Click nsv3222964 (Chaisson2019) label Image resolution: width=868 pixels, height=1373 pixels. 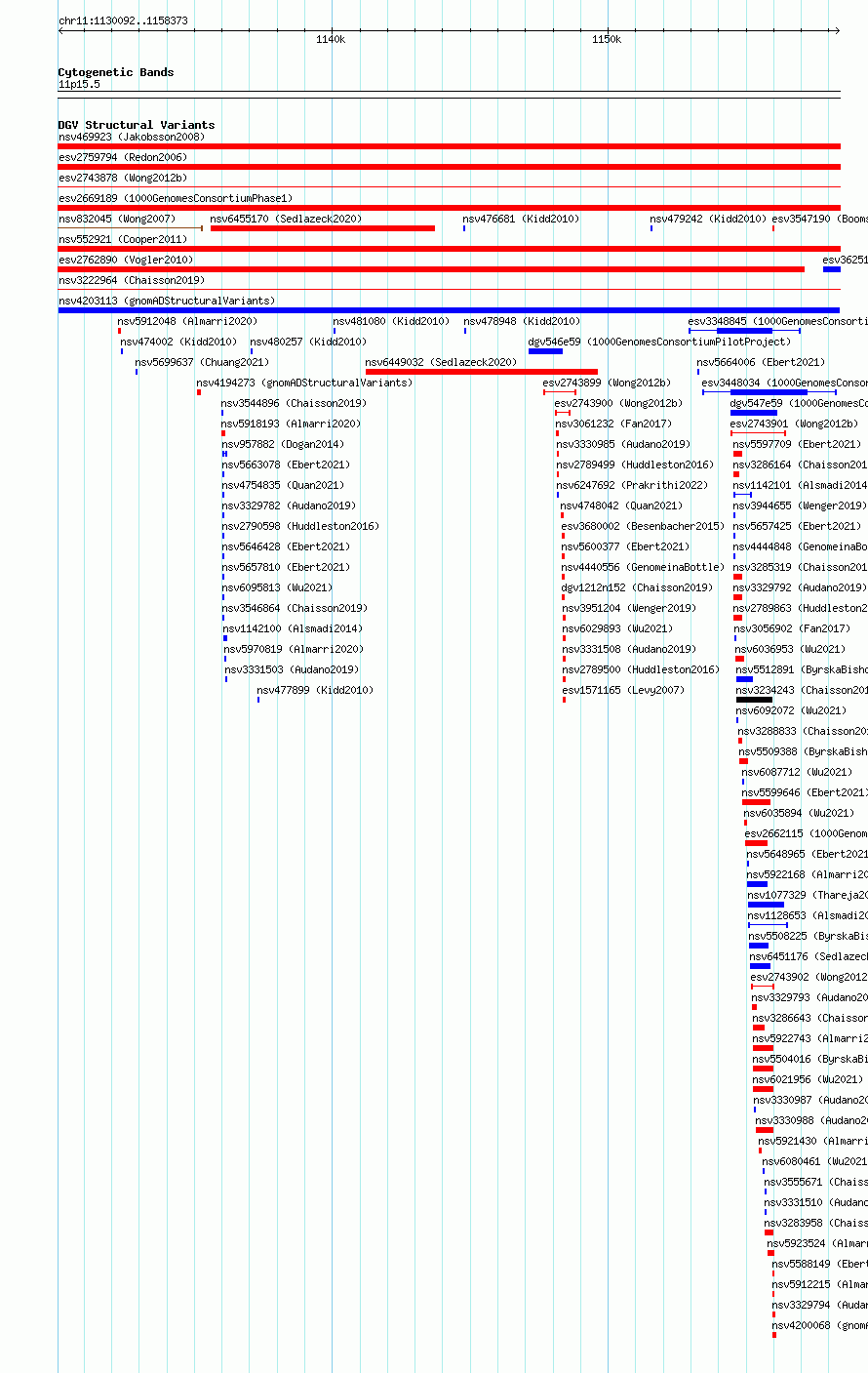(x=132, y=280)
